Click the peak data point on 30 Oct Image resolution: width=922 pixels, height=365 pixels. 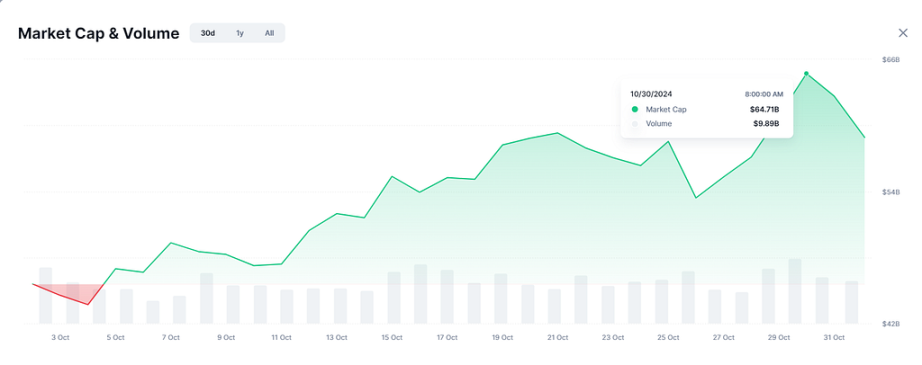(x=806, y=73)
